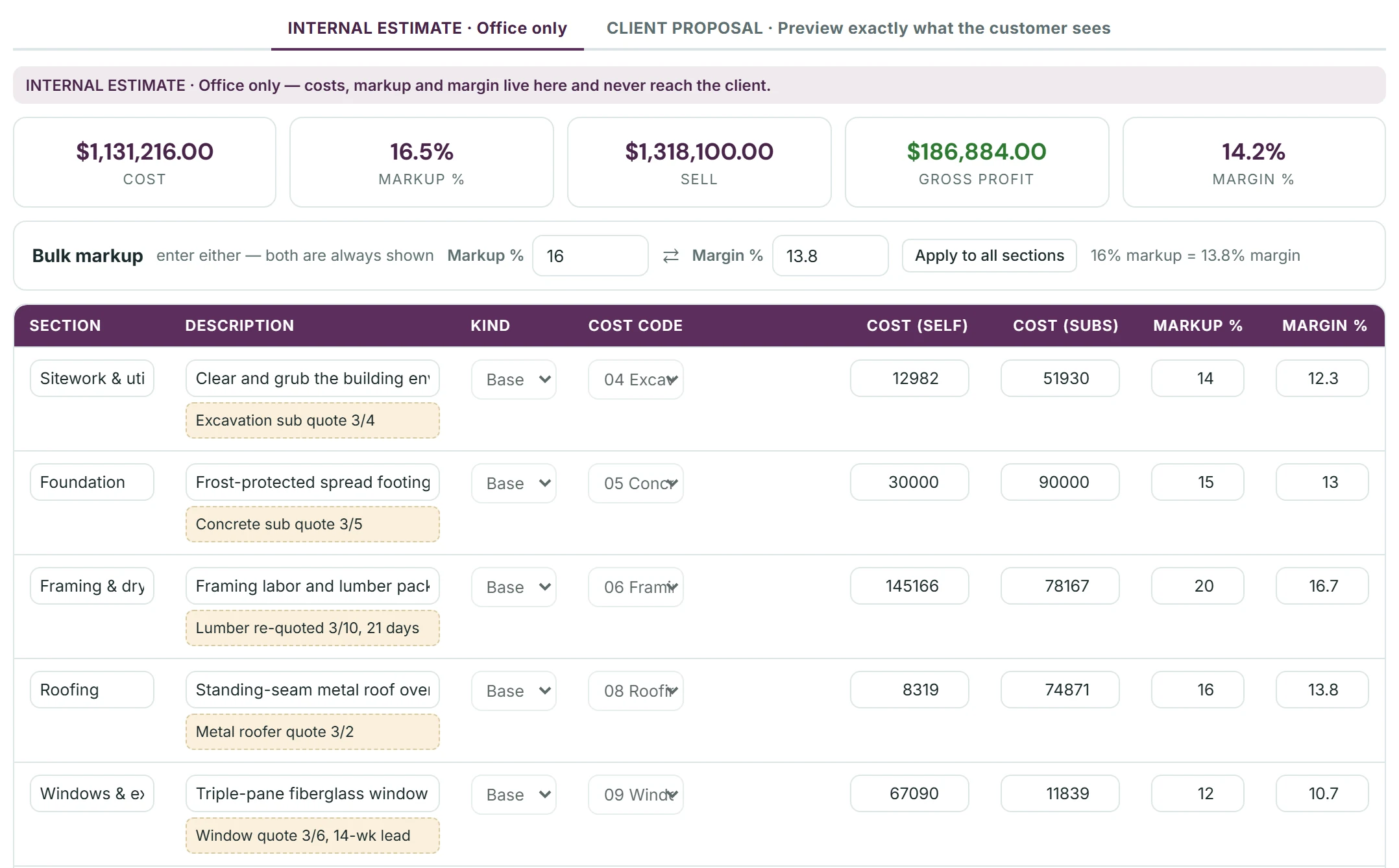Viewport: 1399px width, 868px height.
Task: Edit subs cost 78167 for Framing
Action: point(1060,586)
